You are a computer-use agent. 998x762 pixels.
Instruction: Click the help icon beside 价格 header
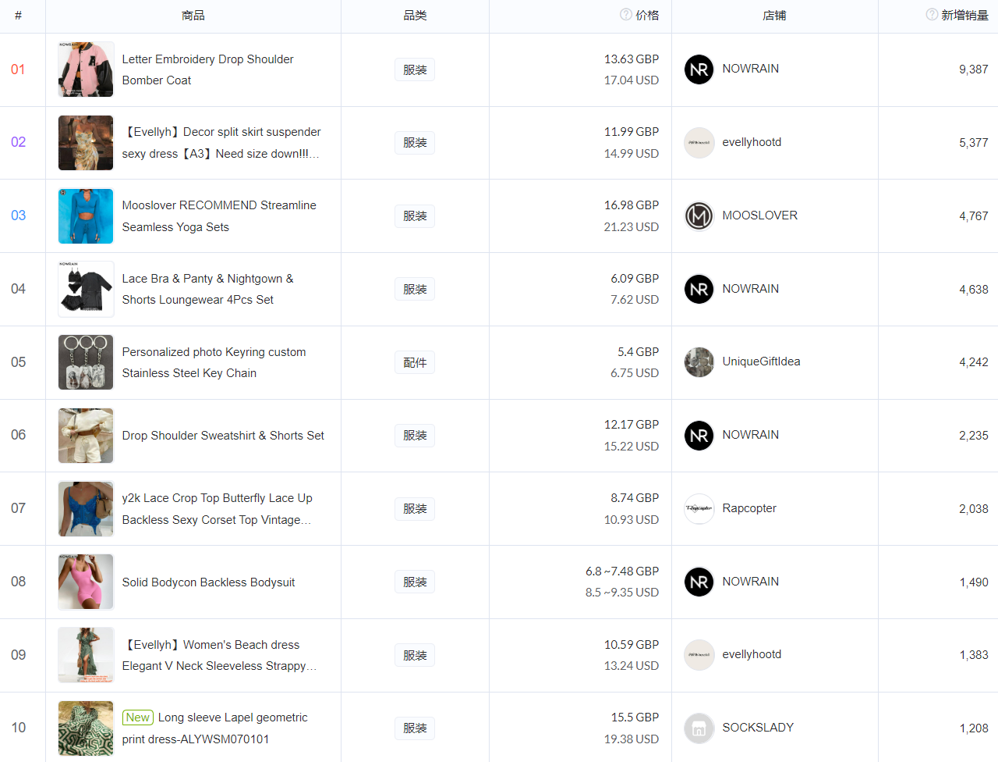[x=626, y=15]
